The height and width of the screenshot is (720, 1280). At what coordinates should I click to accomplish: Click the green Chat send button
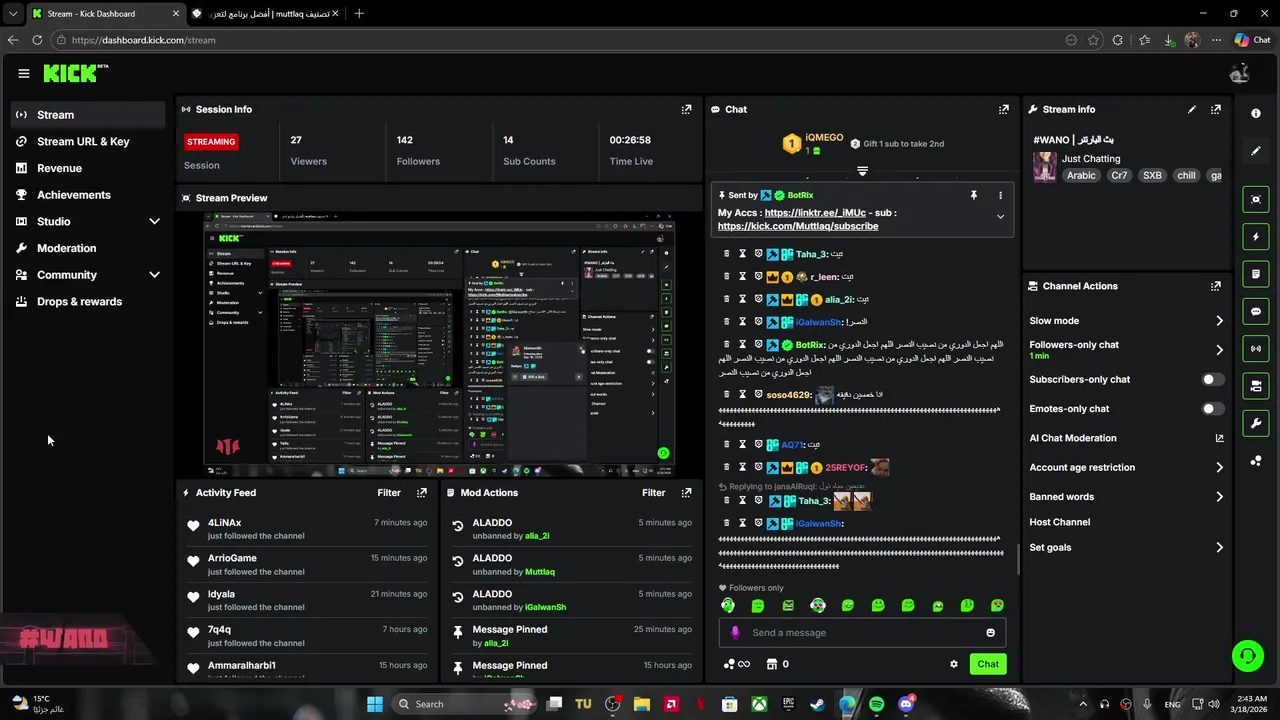pos(988,664)
